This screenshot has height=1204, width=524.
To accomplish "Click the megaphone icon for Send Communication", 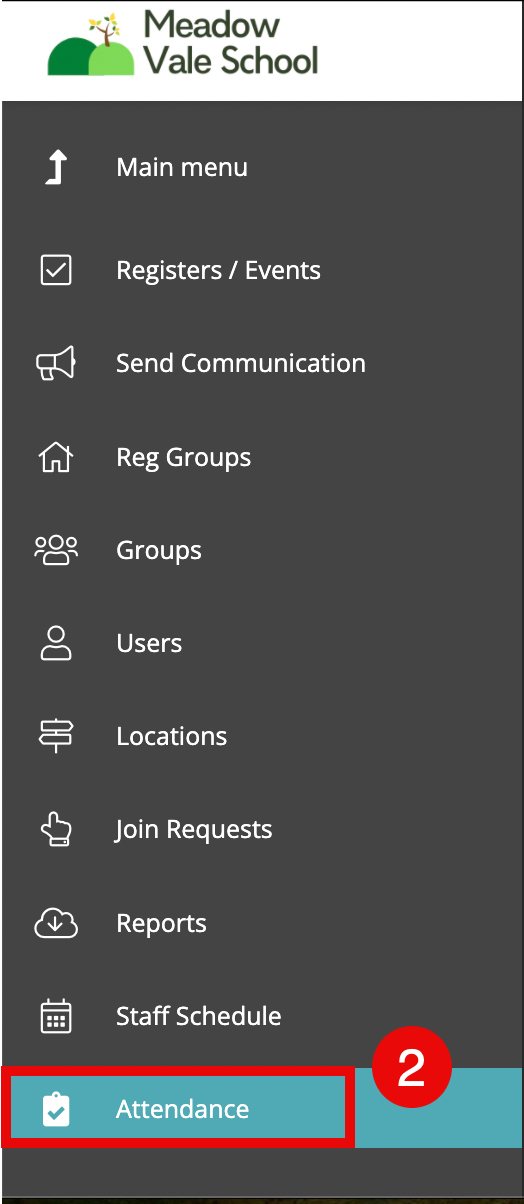I will (x=56, y=363).
